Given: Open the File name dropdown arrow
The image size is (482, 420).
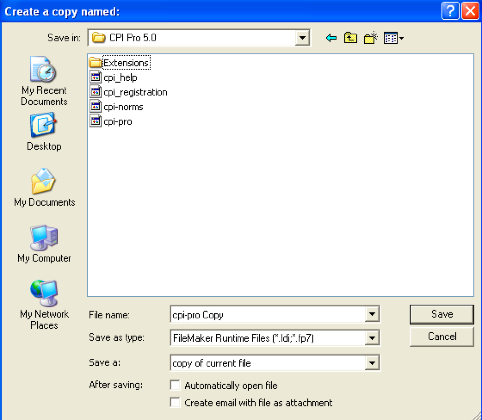Looking at the screenshot, I should (372, 314).
